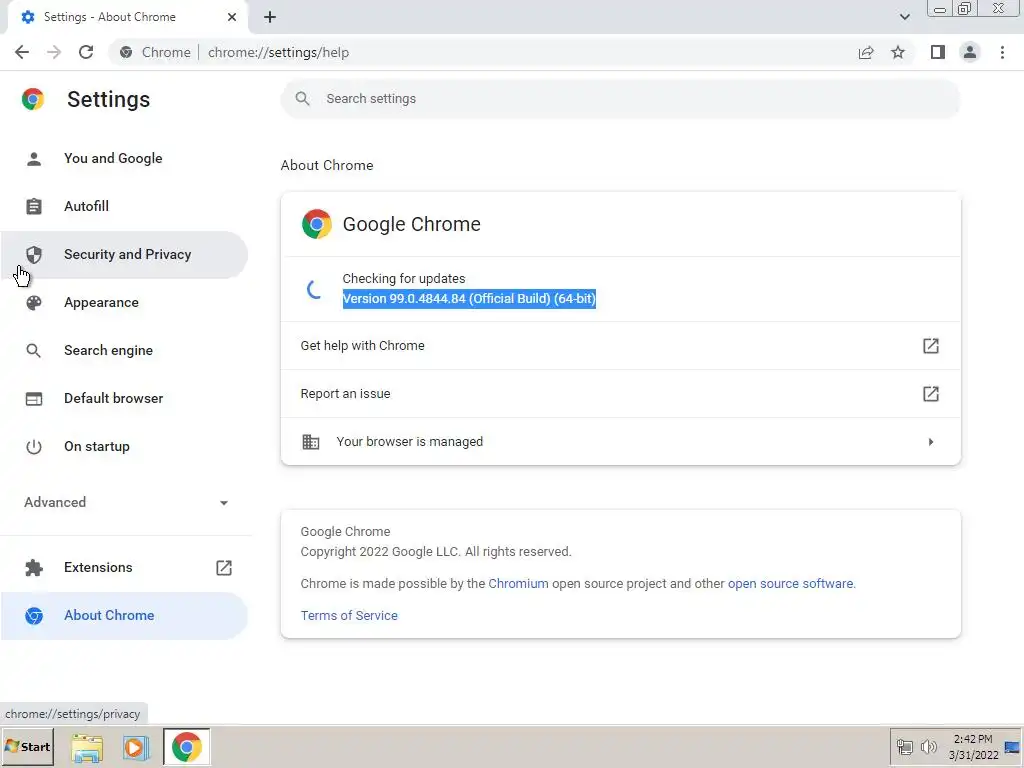The image size is (1024, 768).
Task: Click the power icon beside On startup
Action: [34, 447]
